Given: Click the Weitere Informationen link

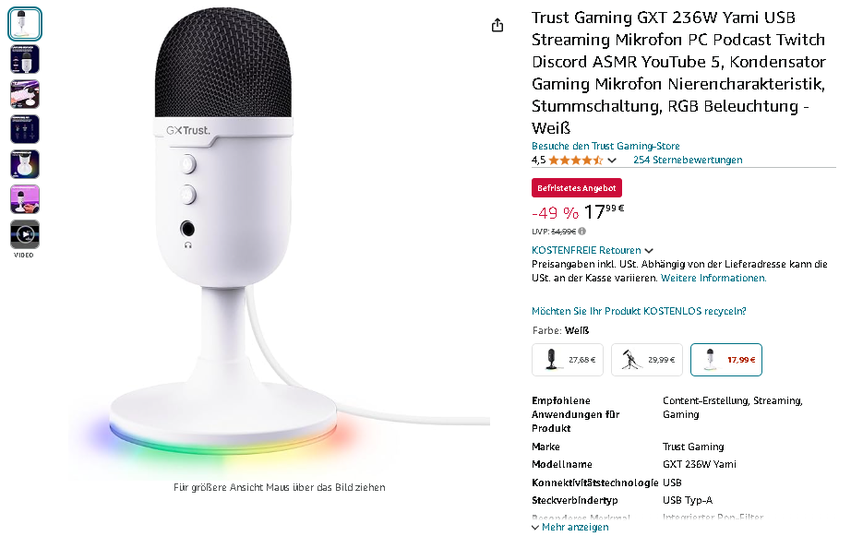Looking at the screenshot, I should pos(714,278).
